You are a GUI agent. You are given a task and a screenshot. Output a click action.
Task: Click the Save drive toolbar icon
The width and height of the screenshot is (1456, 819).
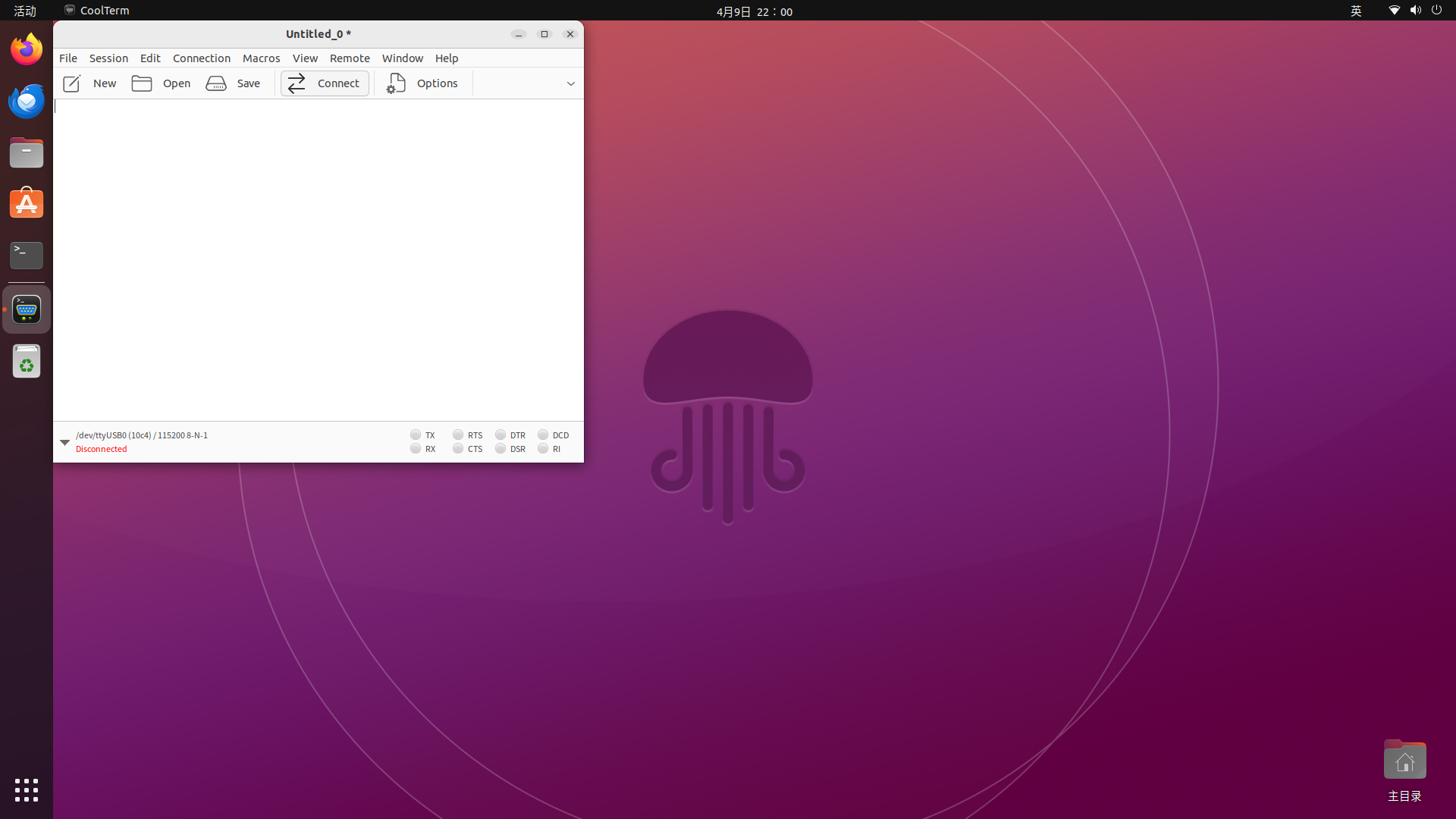pos(216,83)
